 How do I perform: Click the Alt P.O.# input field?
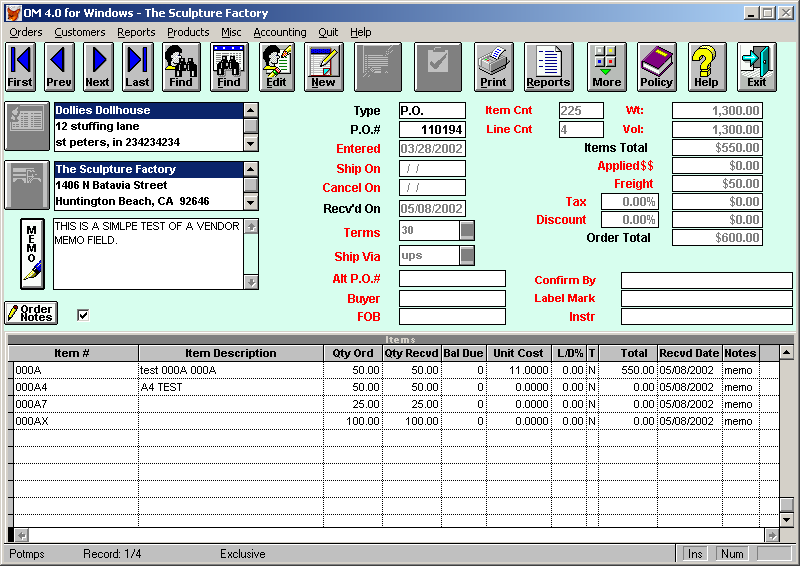[452, 279]
